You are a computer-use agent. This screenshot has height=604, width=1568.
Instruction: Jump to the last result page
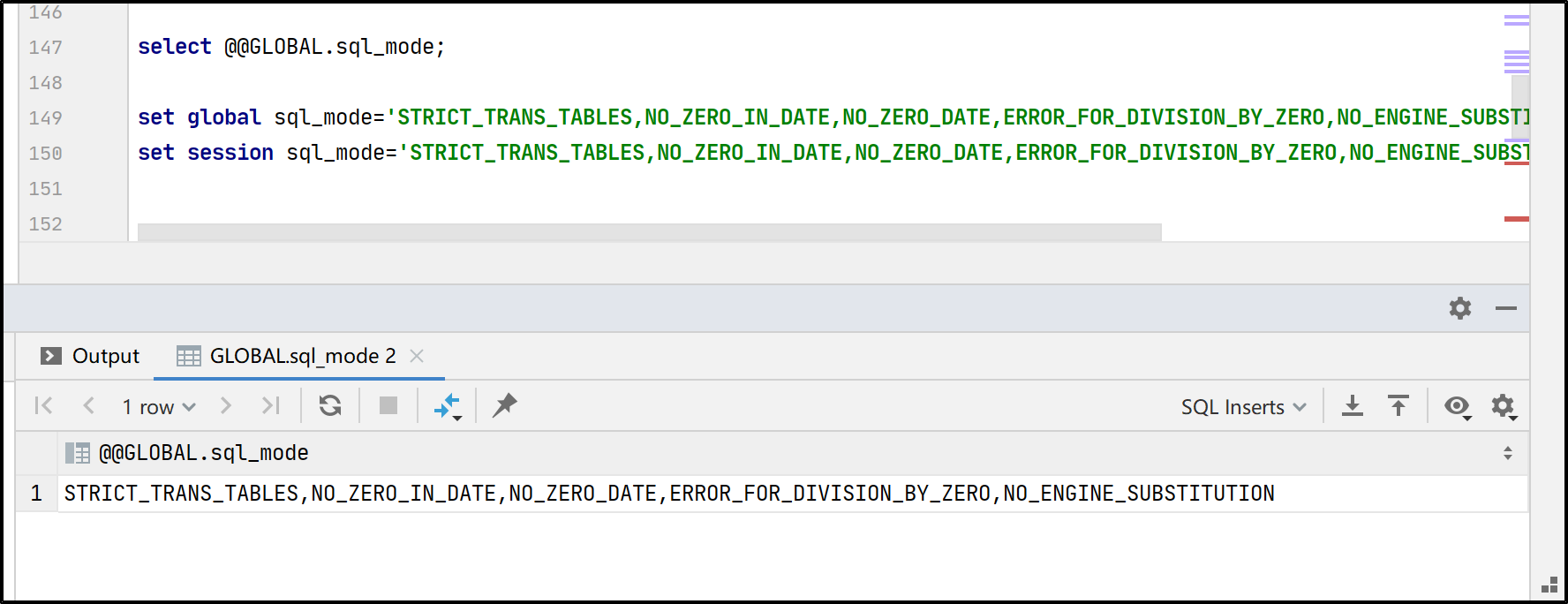click(270, 406)
